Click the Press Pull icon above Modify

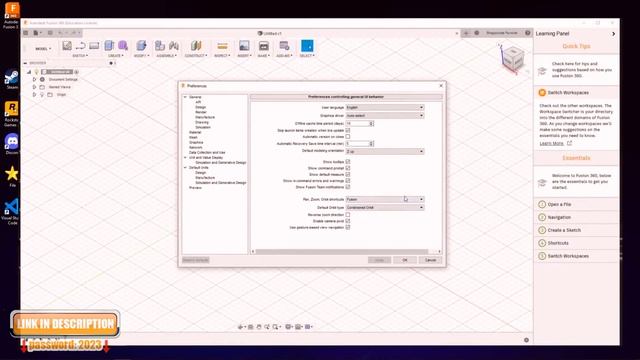click(x=141, y=46)
